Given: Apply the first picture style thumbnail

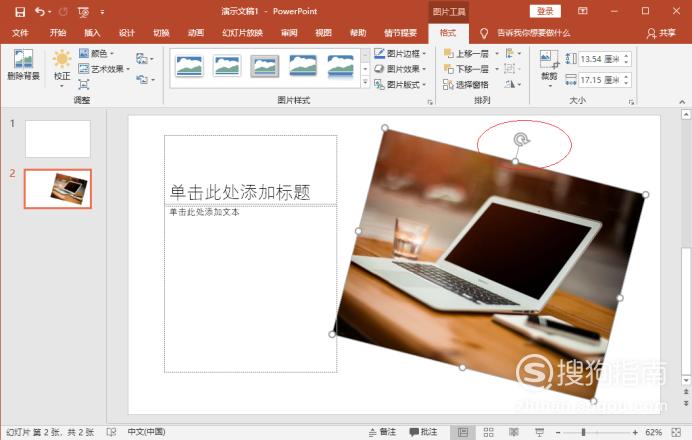Looking at the screenshot, I should (189, 66).
